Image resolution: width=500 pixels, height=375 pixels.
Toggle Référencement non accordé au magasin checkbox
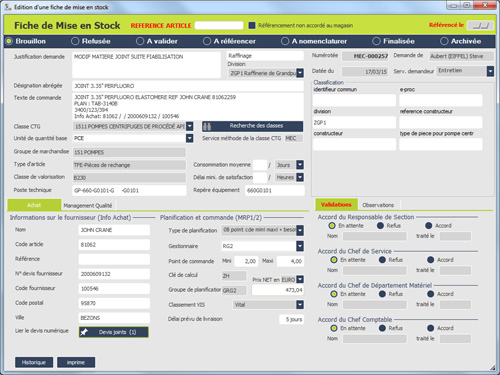[252, 25]
